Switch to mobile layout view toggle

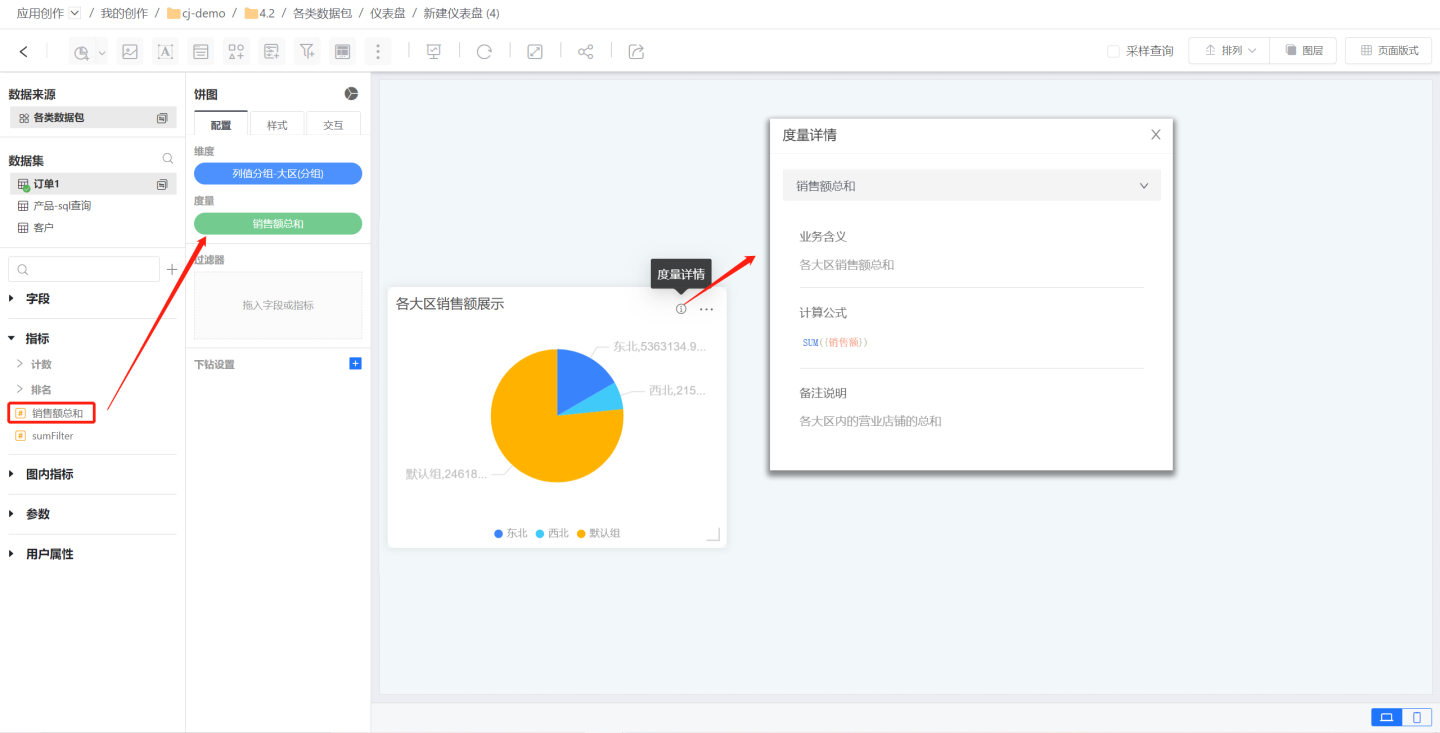tap(1417, 717)
